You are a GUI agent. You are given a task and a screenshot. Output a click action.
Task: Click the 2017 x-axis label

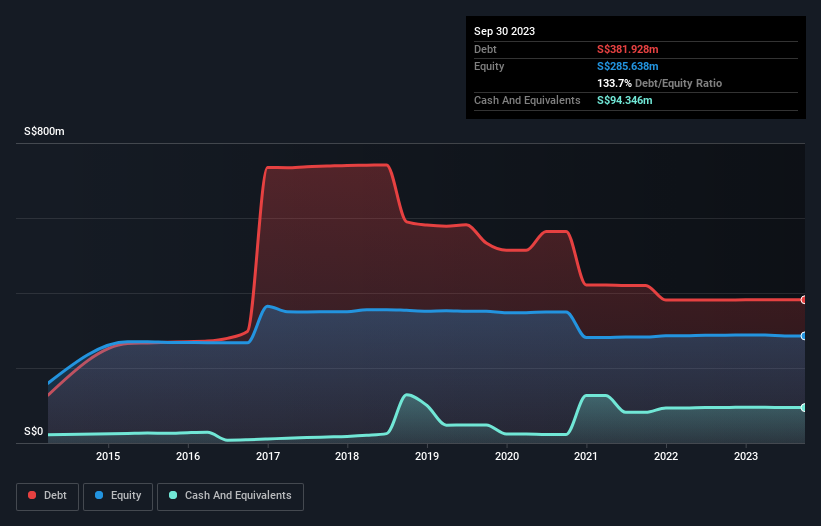(x=268, y=456)
